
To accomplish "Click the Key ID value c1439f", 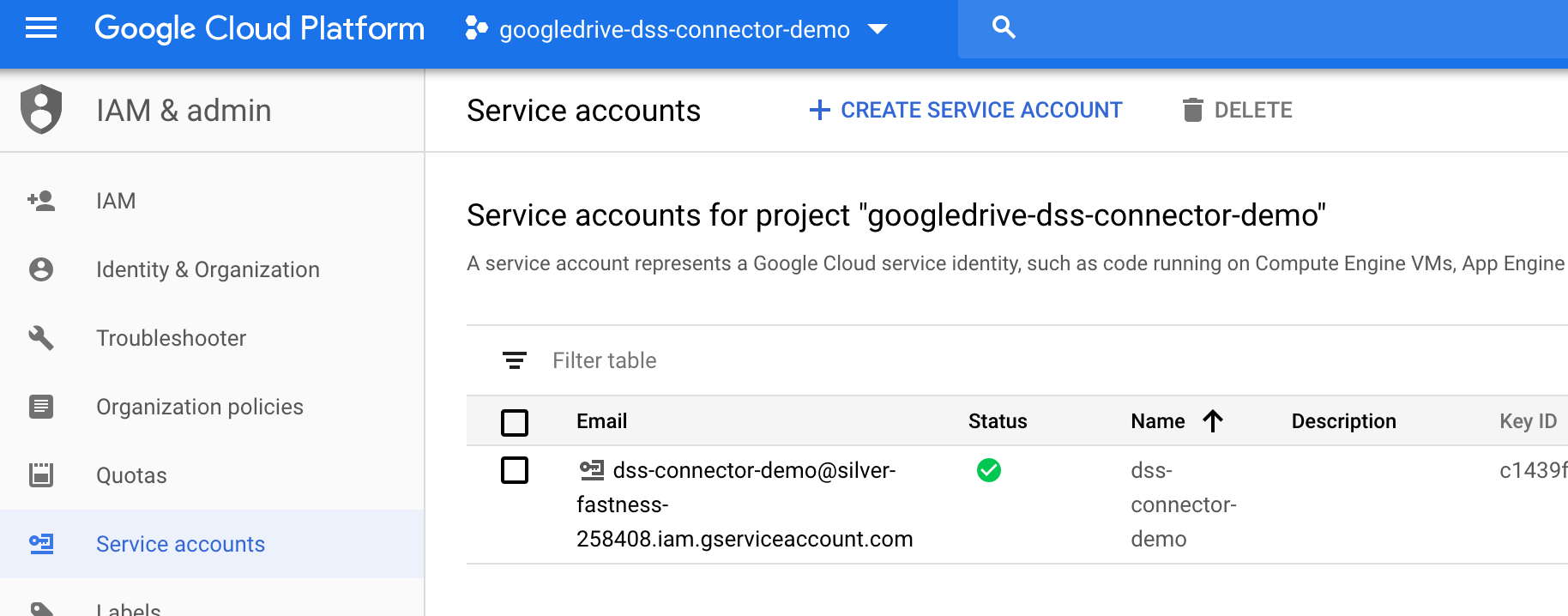I will [x=1533, y=470].
